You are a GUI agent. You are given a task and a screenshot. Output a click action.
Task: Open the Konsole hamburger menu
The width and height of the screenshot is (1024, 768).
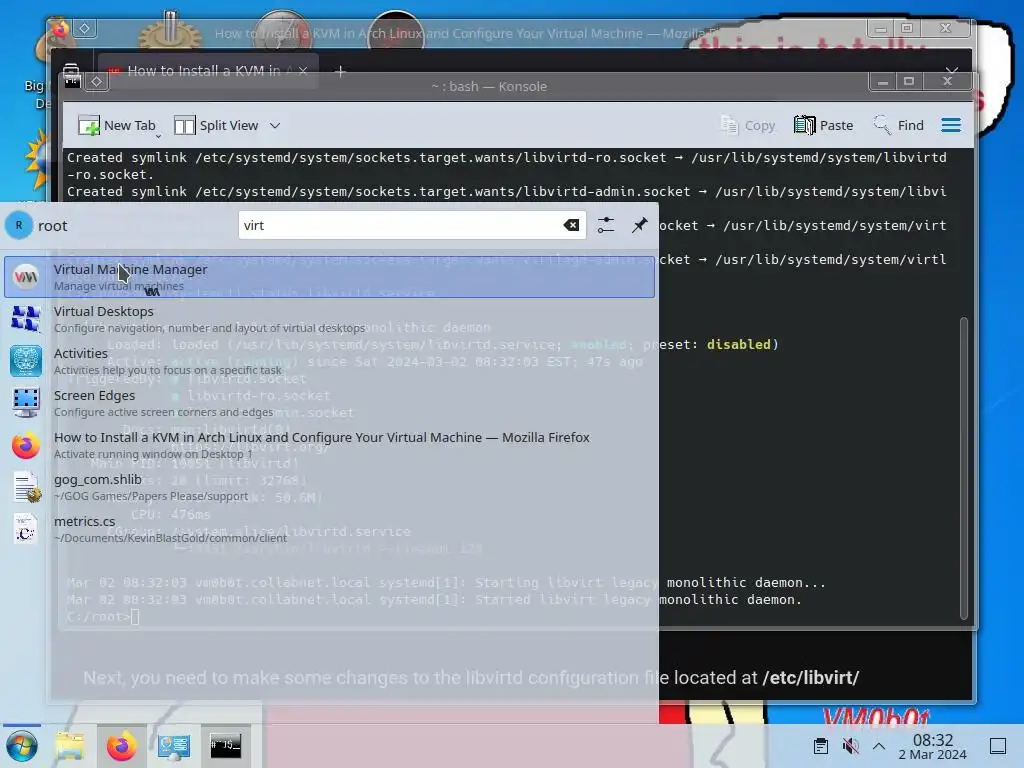(951, 125)
